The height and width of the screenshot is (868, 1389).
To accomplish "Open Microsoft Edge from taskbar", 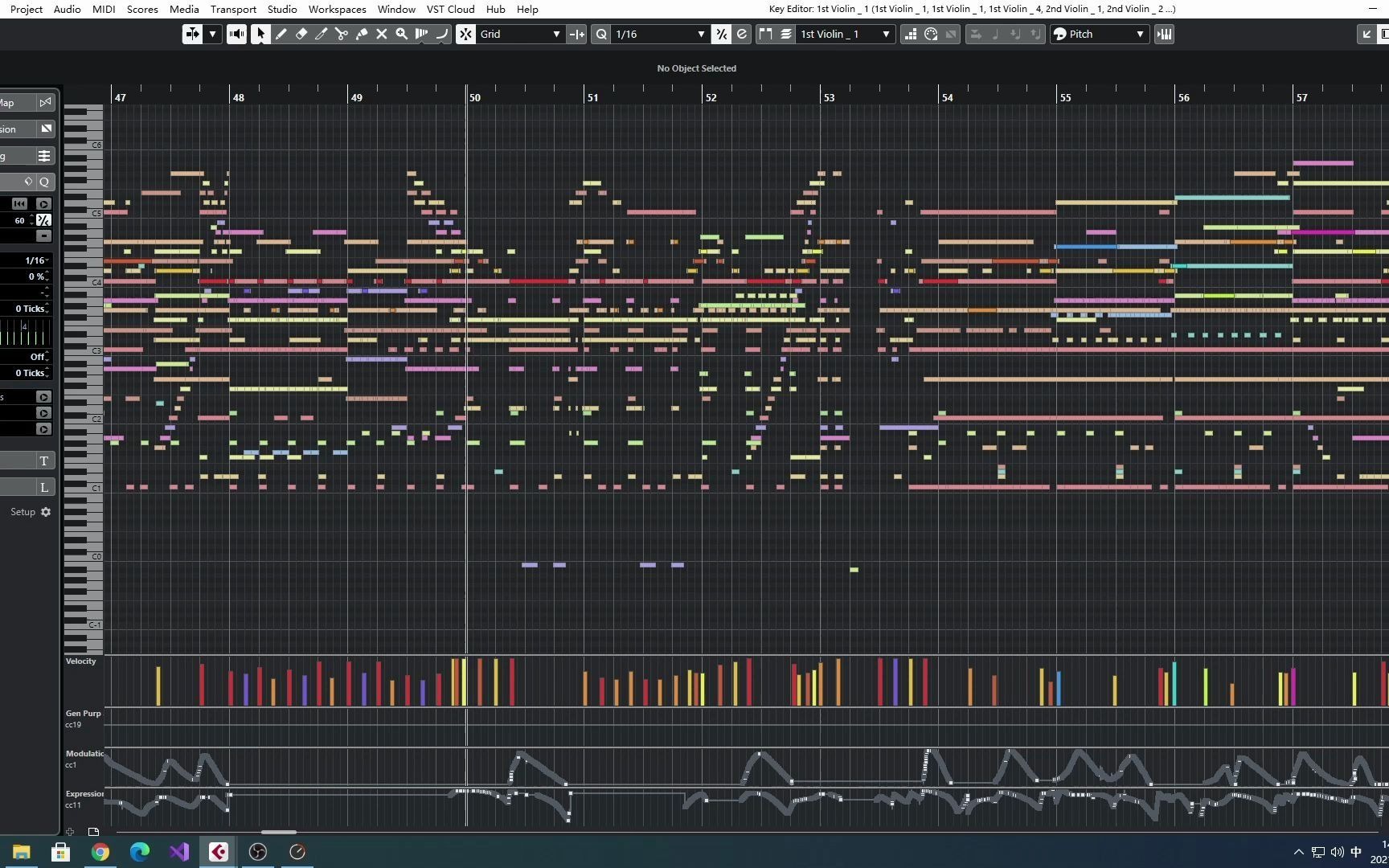I will 140,852.
